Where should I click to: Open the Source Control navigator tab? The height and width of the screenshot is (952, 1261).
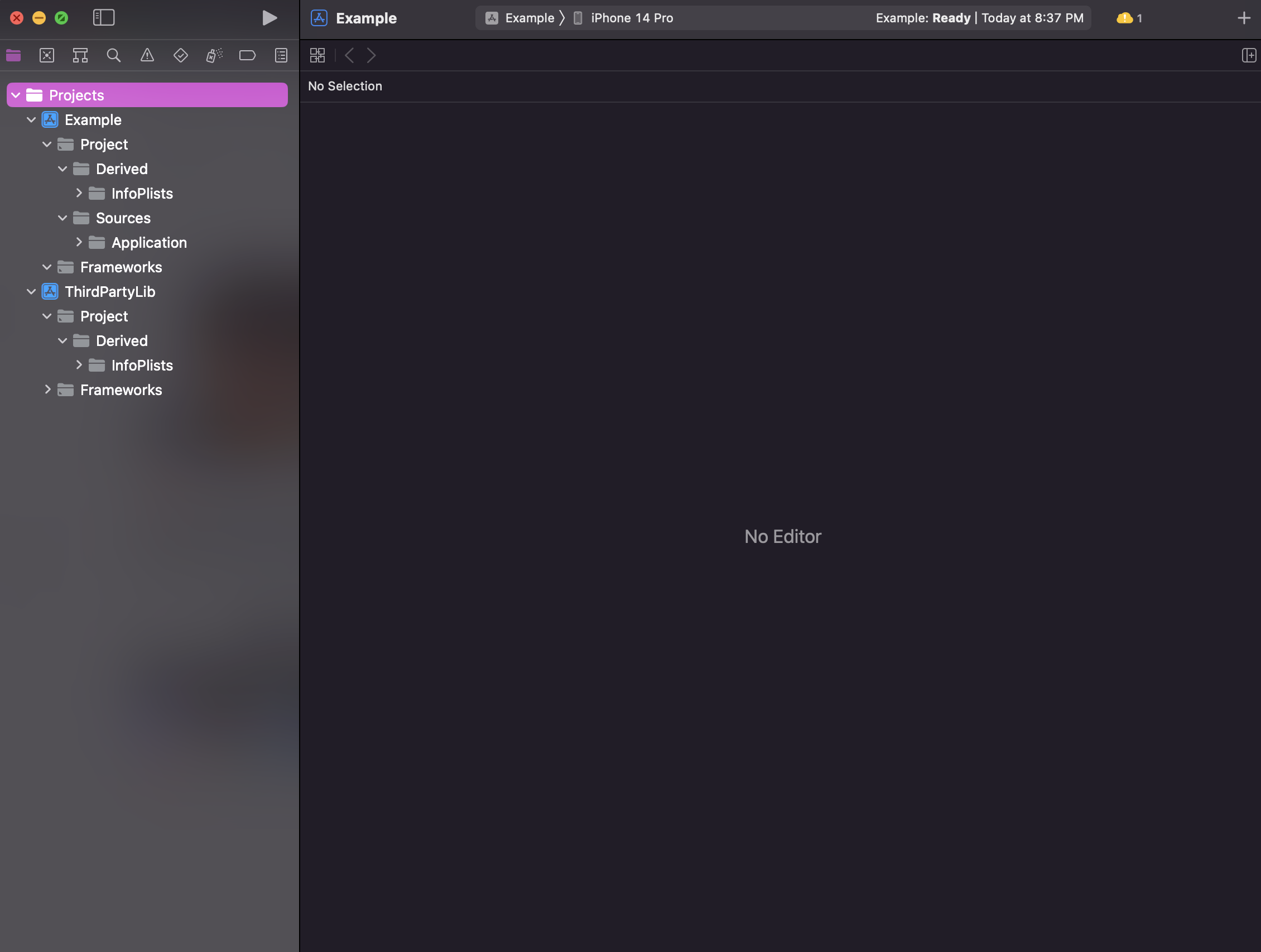pyautogui.click(x=47, y=55)
